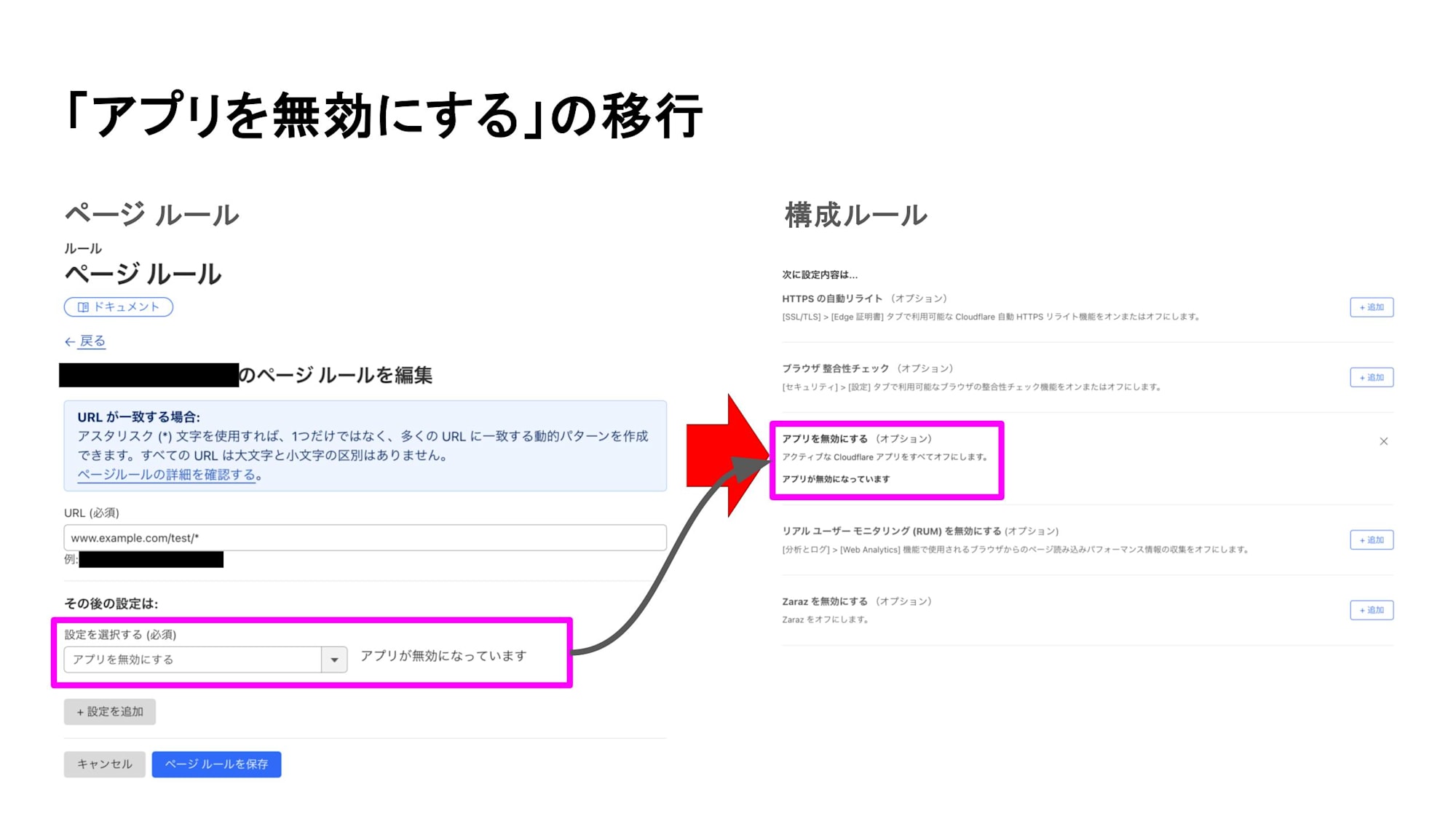Click the ブラウザ 整合性チェック heading
Image resolution: width=1456 pixels, height=819 pixels.
coord(836,368)
